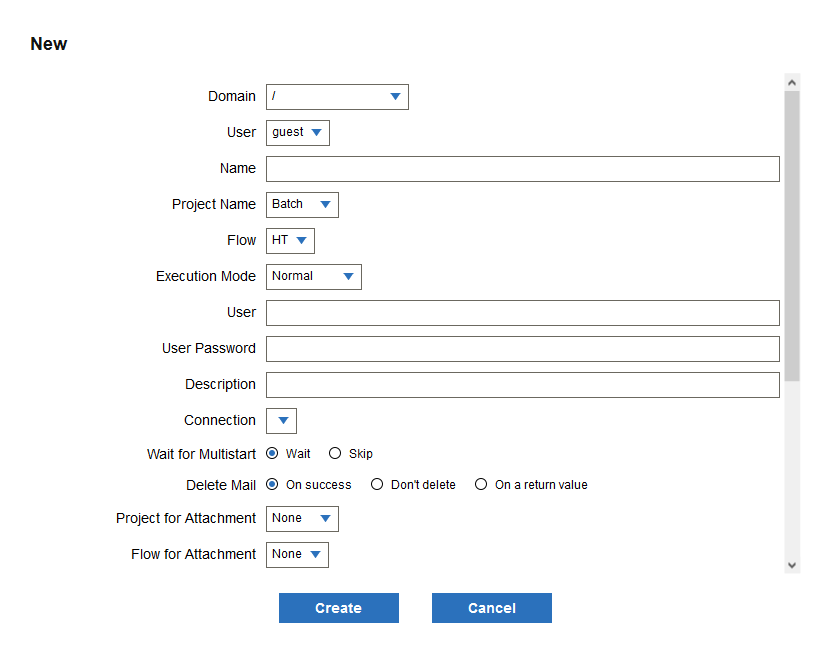Open the empty Connection dropdown
This screenshot has height=653, width=830.
pos(281,421)
